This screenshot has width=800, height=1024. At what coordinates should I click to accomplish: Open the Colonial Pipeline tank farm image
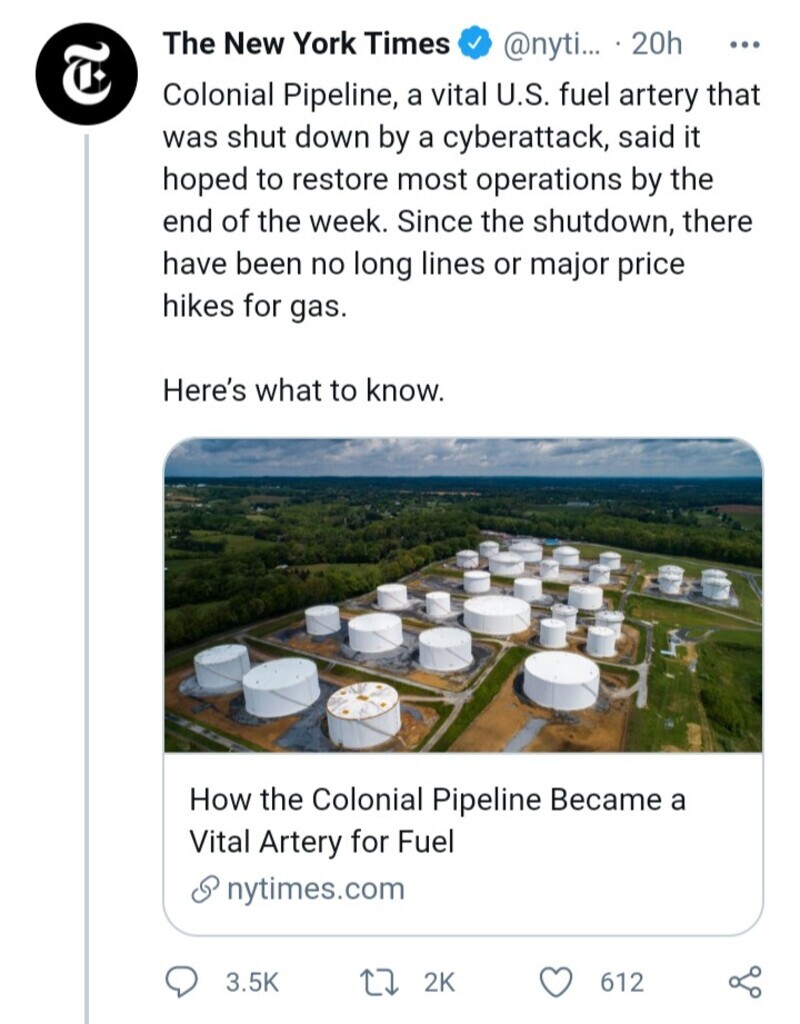(462, 595)
